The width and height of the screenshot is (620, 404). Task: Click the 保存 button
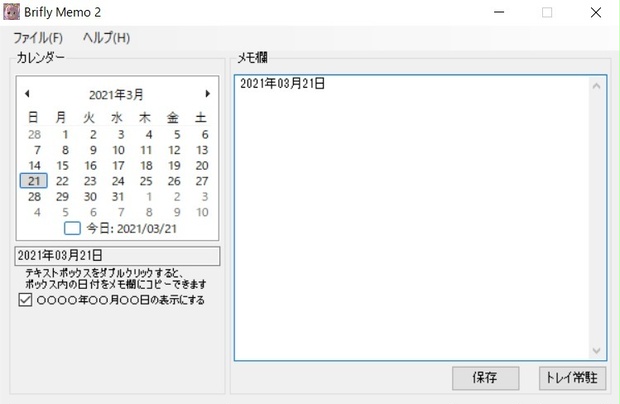486,378
